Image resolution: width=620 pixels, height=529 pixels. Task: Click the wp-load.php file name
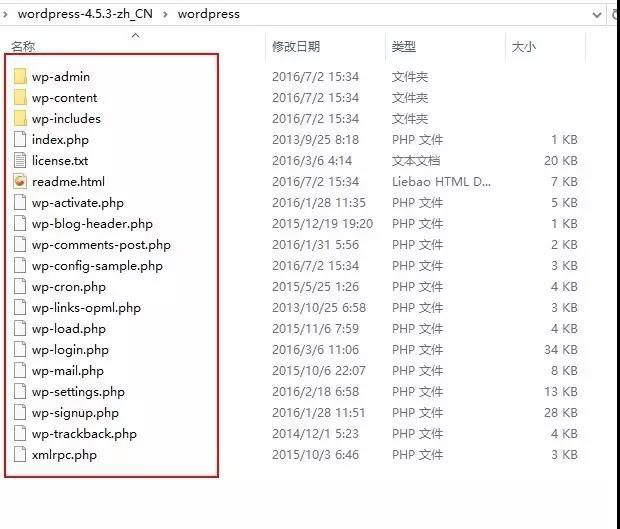69,329
